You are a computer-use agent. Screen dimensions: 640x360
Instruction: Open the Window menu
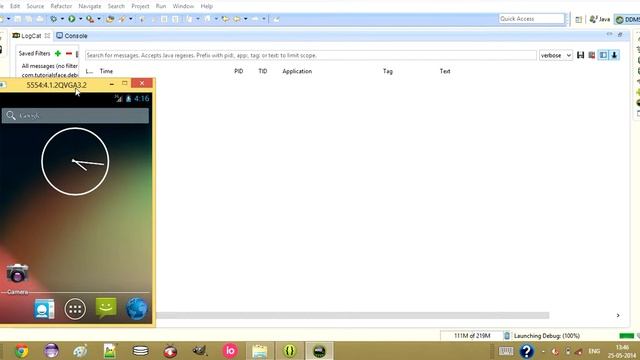[x=183, y=6]
